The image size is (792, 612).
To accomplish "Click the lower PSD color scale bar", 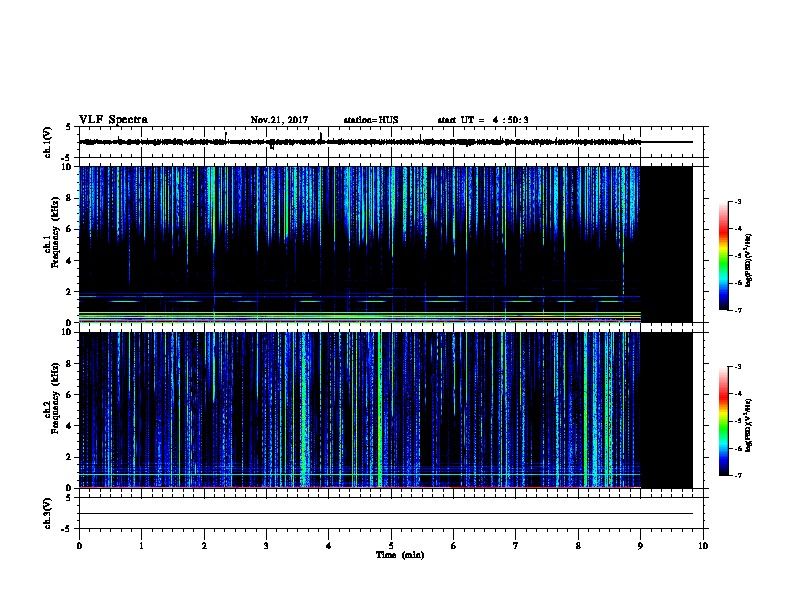I will 723,421.
